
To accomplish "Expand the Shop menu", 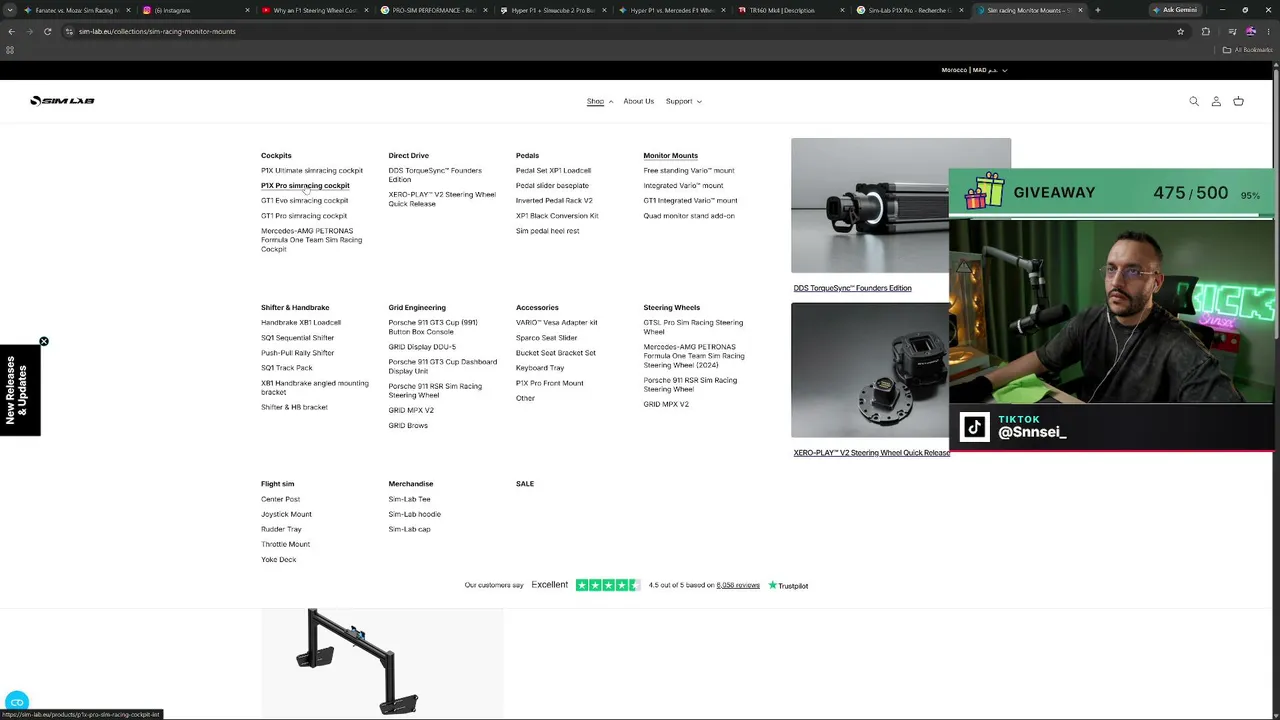I will click(599, 101).
